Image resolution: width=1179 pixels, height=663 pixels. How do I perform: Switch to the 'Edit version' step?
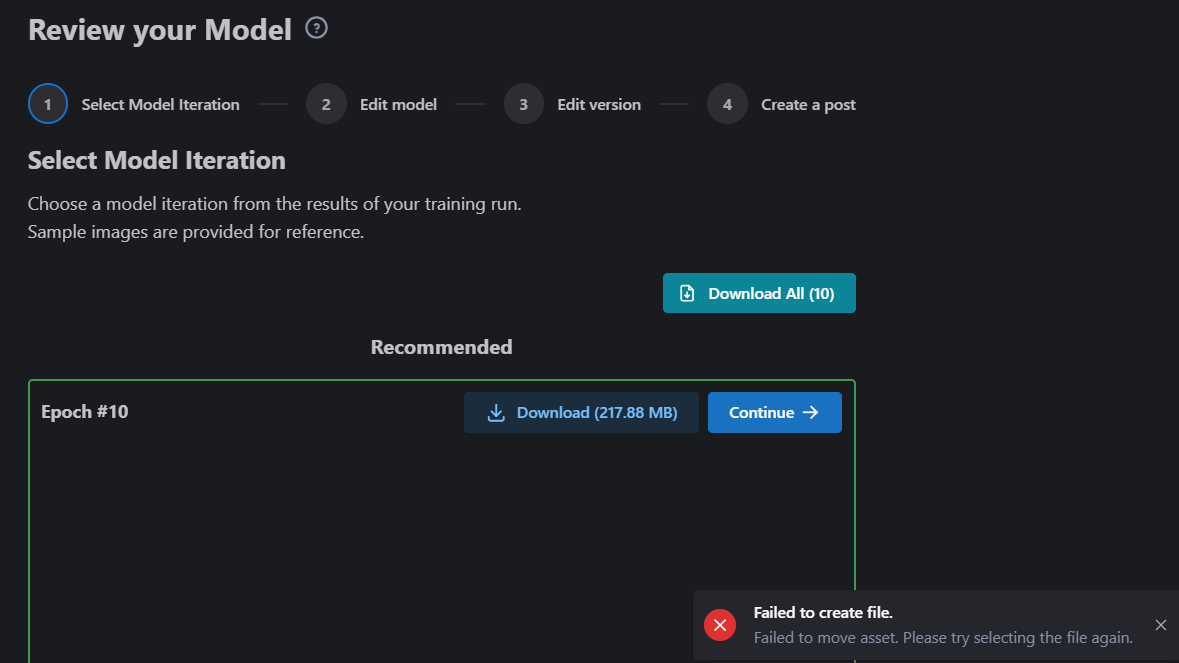[599, 104]
